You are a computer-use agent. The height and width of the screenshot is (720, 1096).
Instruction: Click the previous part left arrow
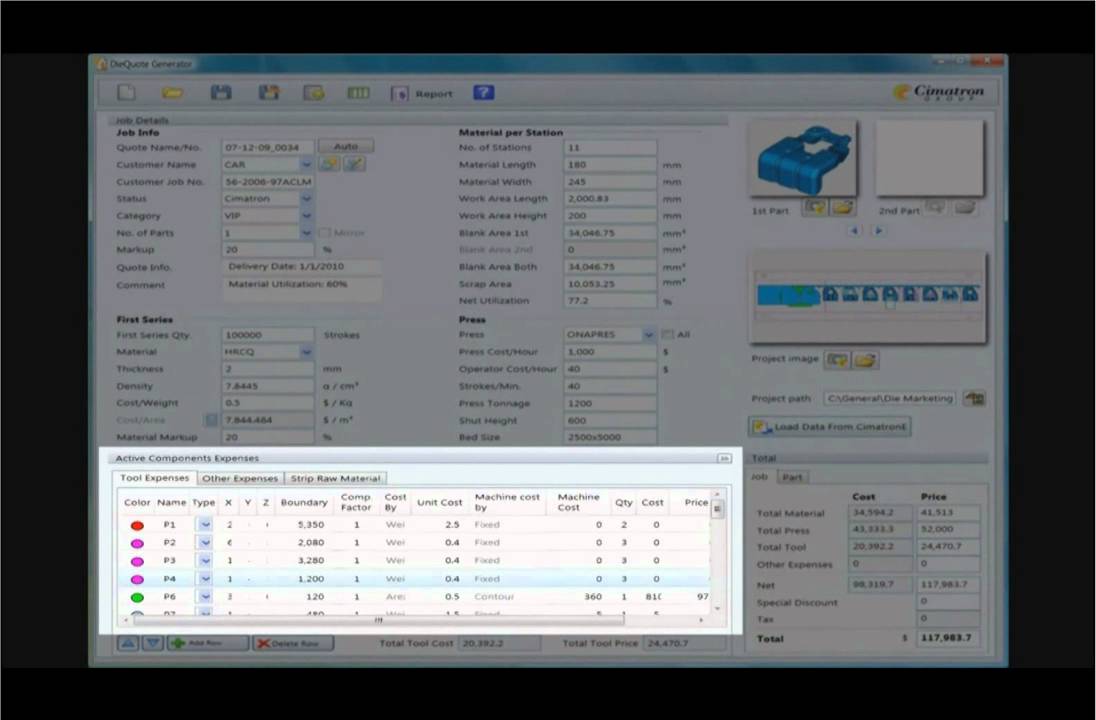[854, 231]
